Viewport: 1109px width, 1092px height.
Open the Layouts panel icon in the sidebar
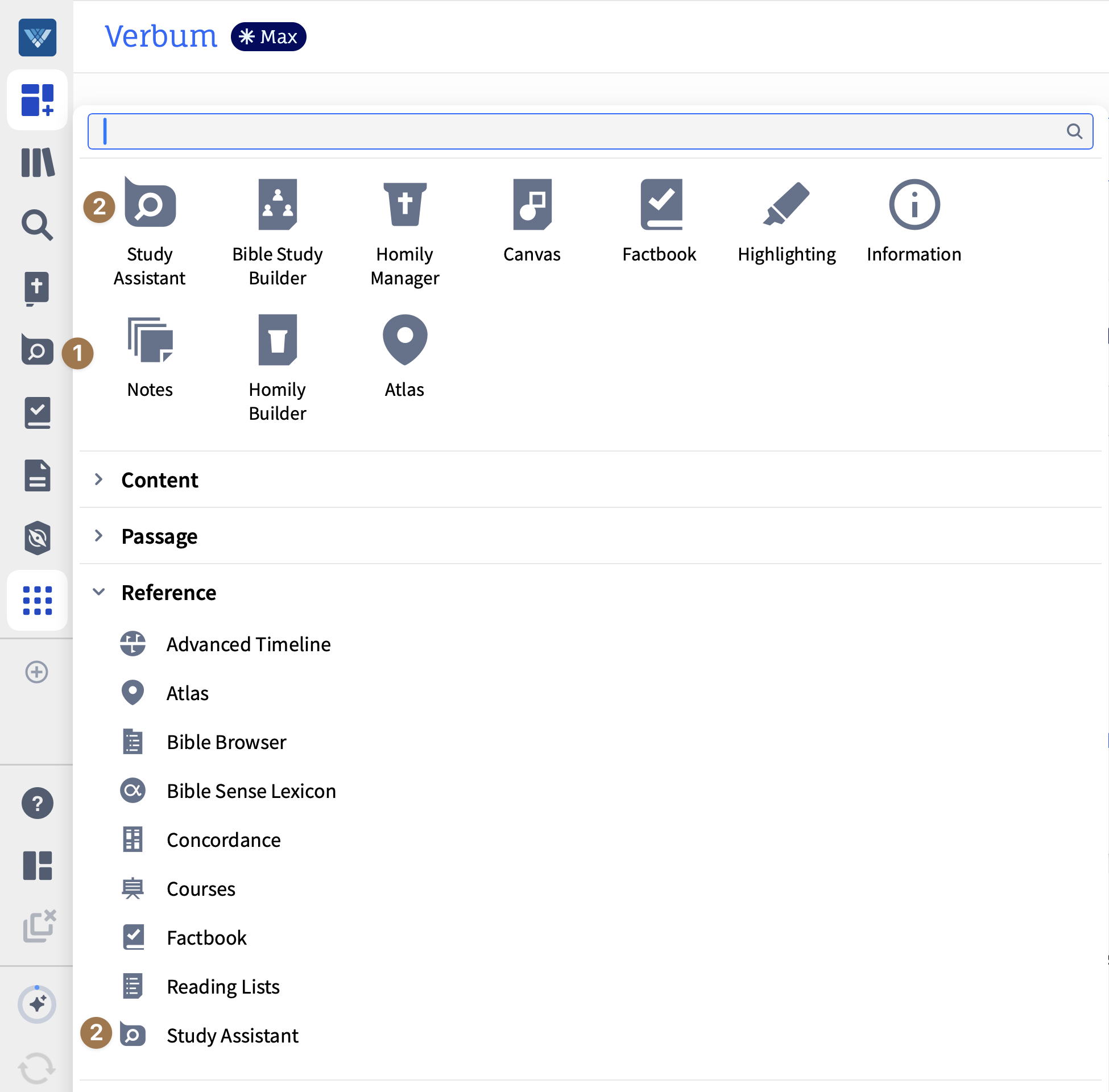[38, 866]
